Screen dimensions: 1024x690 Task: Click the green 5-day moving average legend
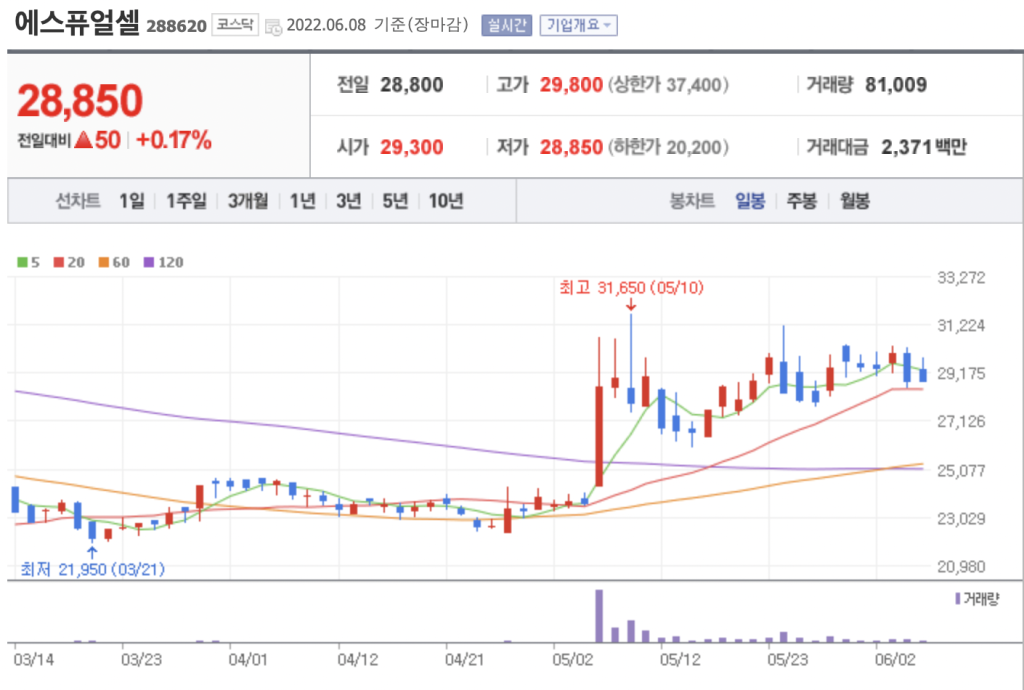(x=29, y=262)
